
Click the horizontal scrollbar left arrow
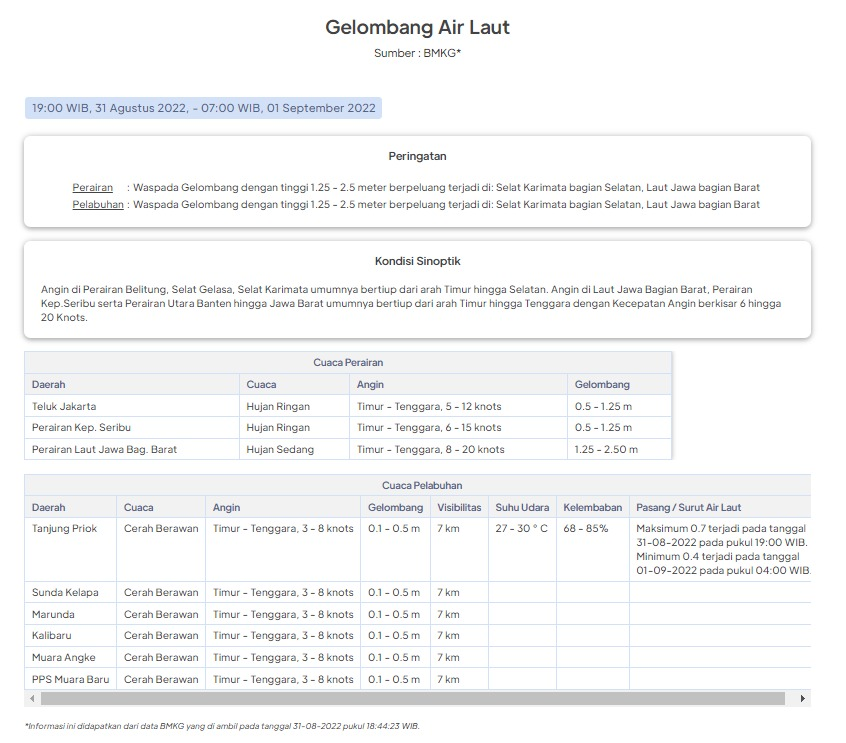click(x=32, y=698)
